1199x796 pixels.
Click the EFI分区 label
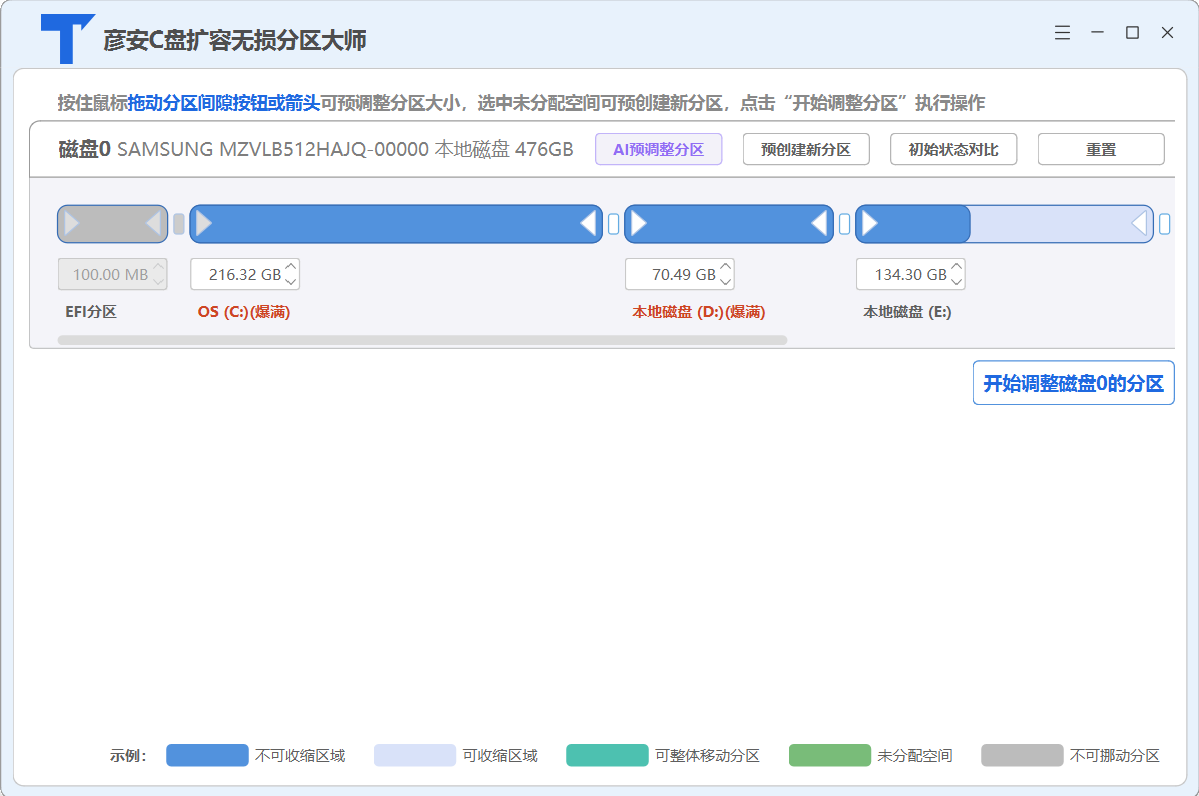91,312
